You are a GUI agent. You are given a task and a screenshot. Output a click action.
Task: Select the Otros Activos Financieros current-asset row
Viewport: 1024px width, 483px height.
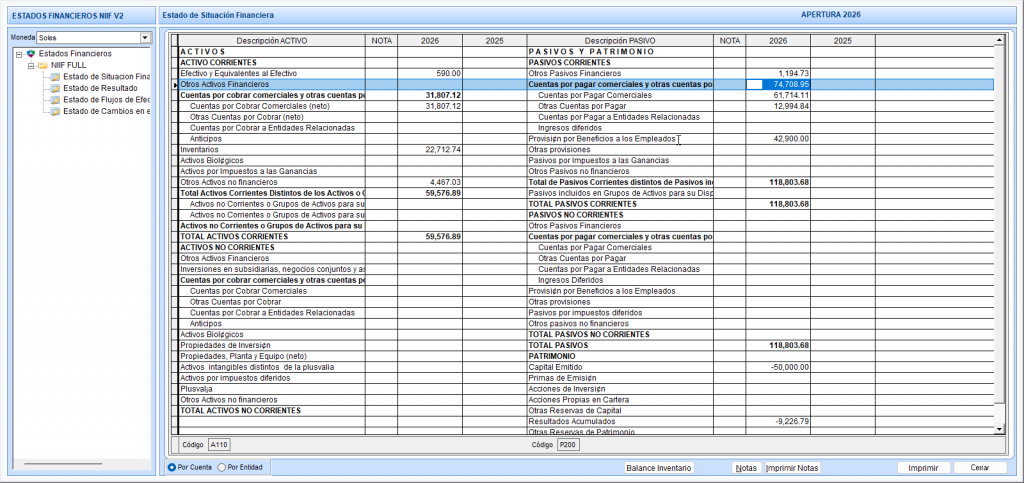(x=272, y=84)
